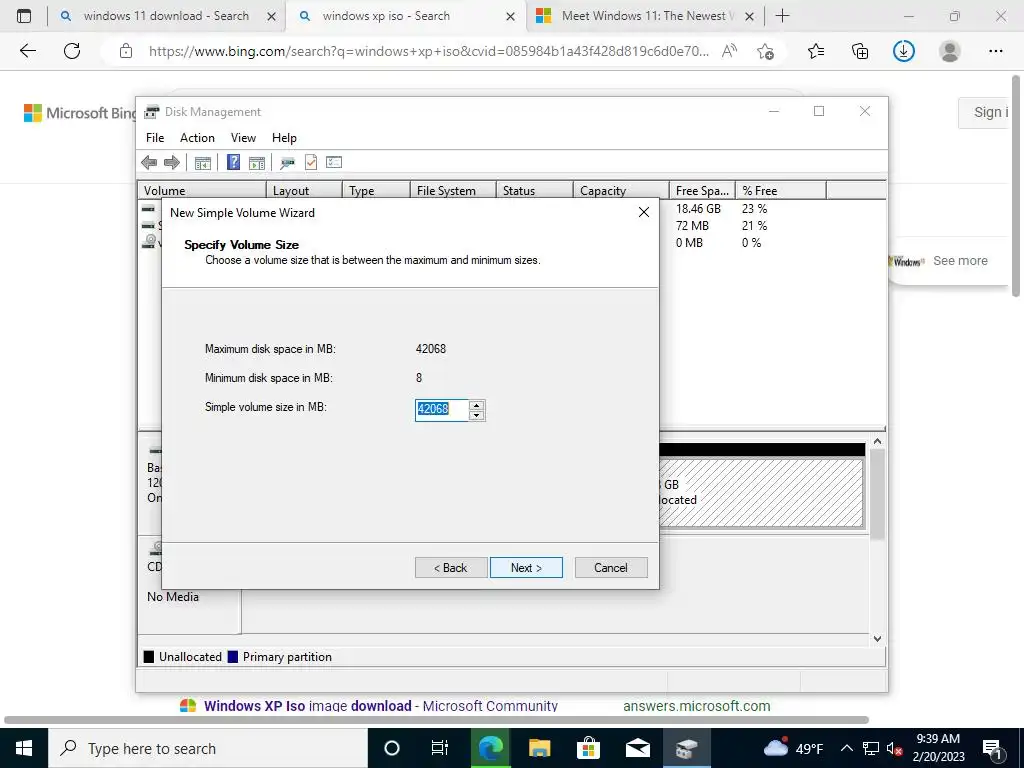Click the Disk Management title bar icon
Viewport: 1024px width, 768px height.
pos(152,112)
